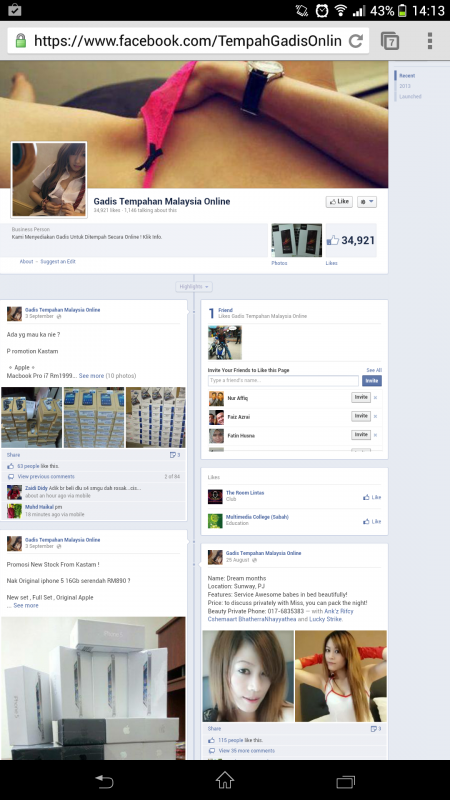Tap the Android recent apps button
Viewport: 450px width, 800px height.
(x=345, y=781)
